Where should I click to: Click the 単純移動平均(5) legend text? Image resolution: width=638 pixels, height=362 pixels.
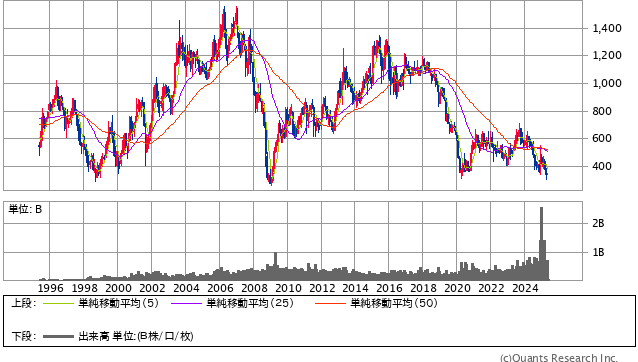coord(118,303)
